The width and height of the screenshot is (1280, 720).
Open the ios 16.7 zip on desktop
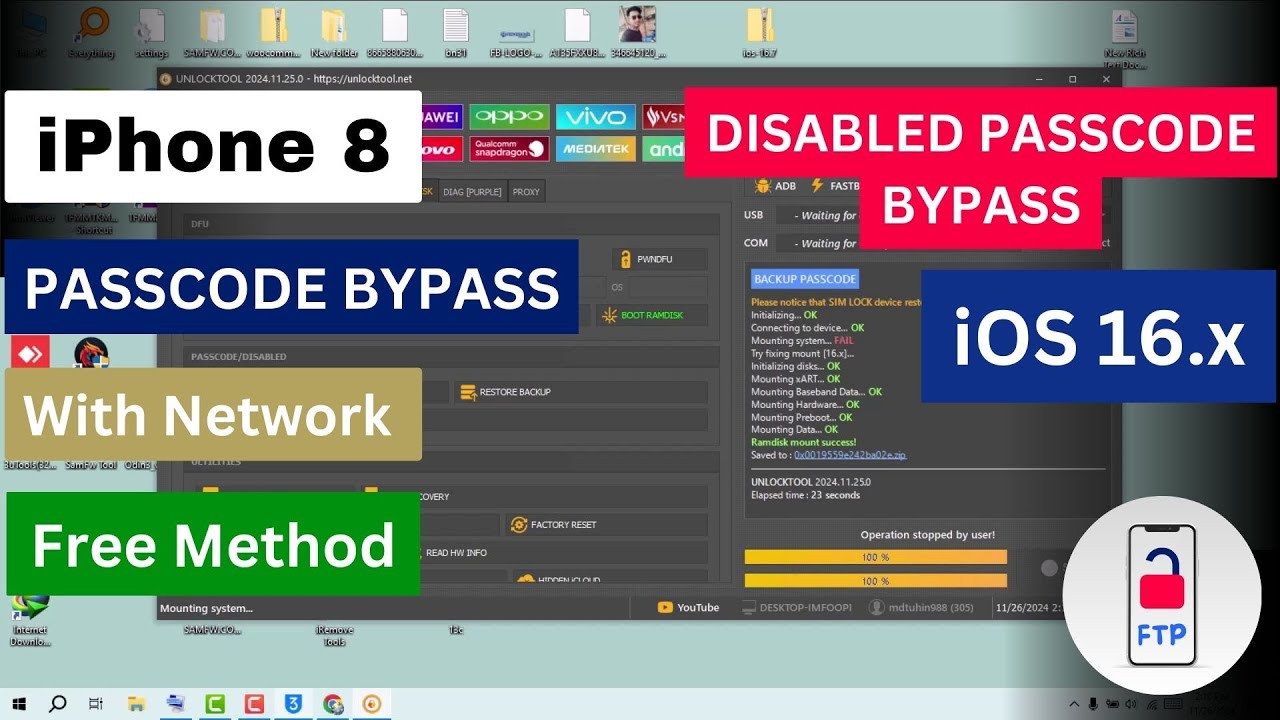(x=761, y=32)
